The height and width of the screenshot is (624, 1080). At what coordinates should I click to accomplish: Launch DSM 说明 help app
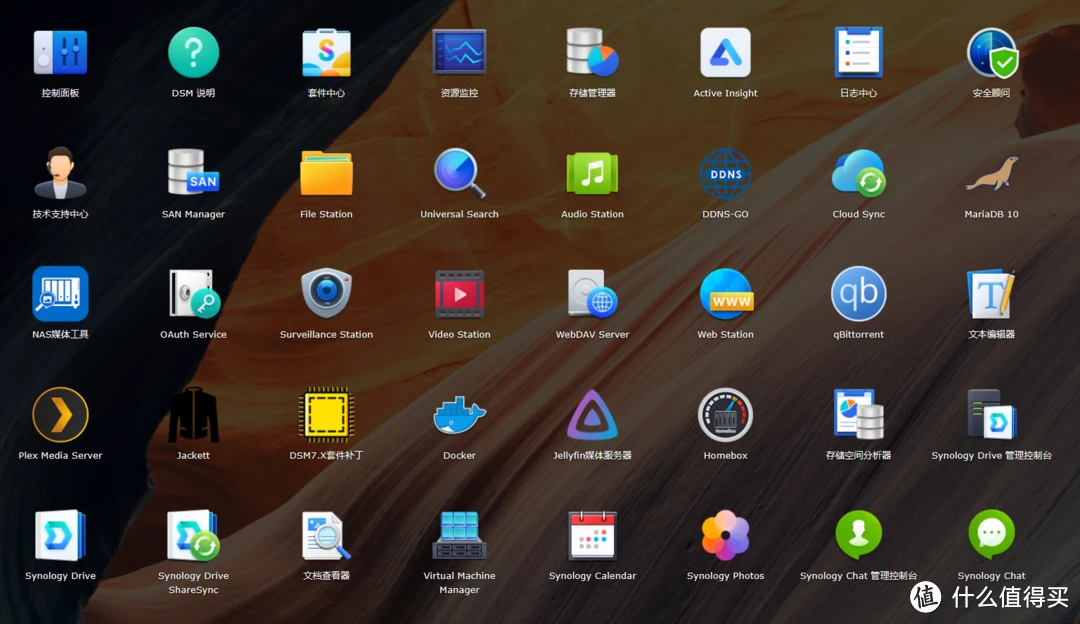(194, 53)
